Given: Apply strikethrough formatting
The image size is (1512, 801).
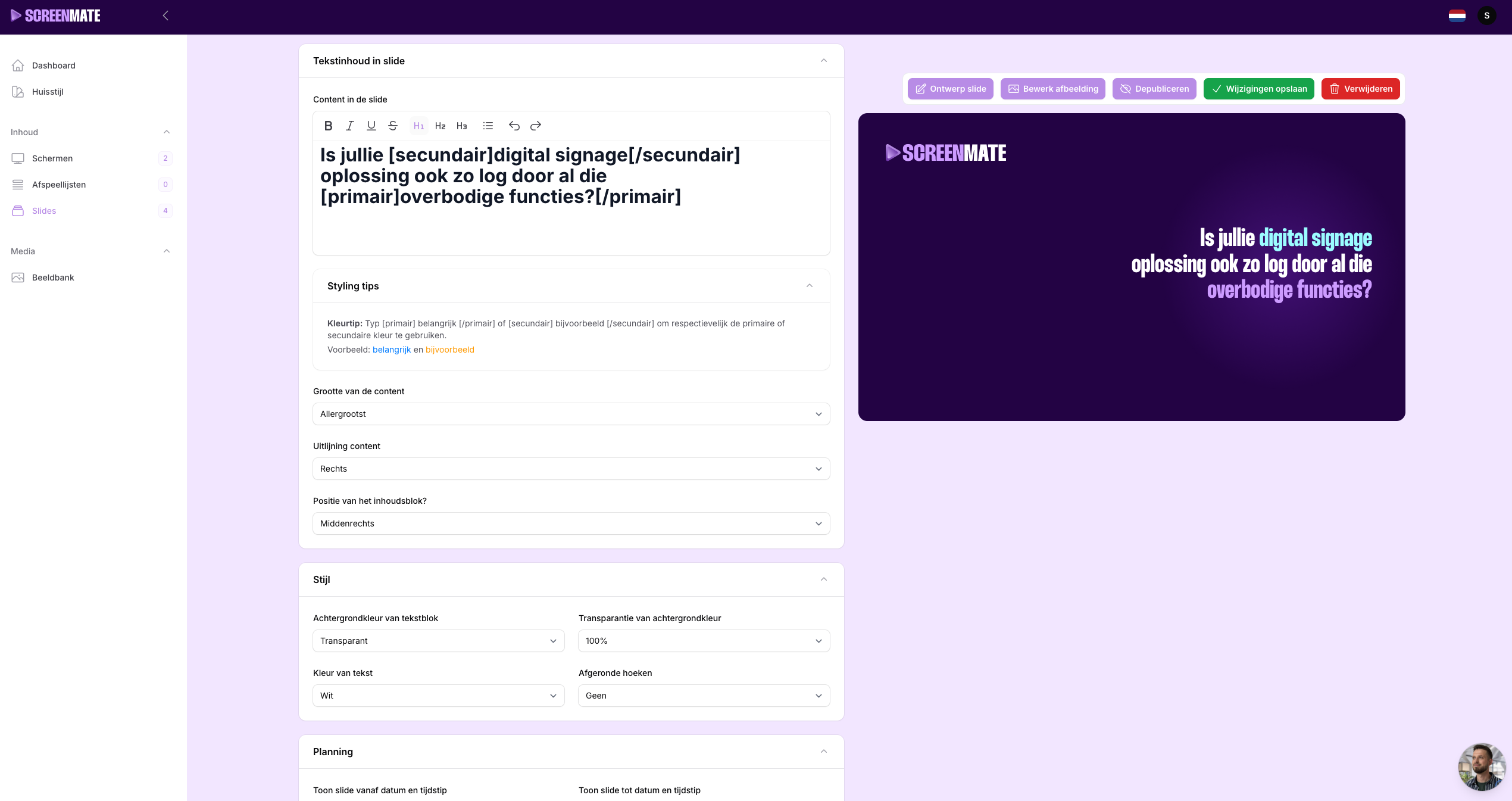Looking at the screenshot, I should click(393, 126).
